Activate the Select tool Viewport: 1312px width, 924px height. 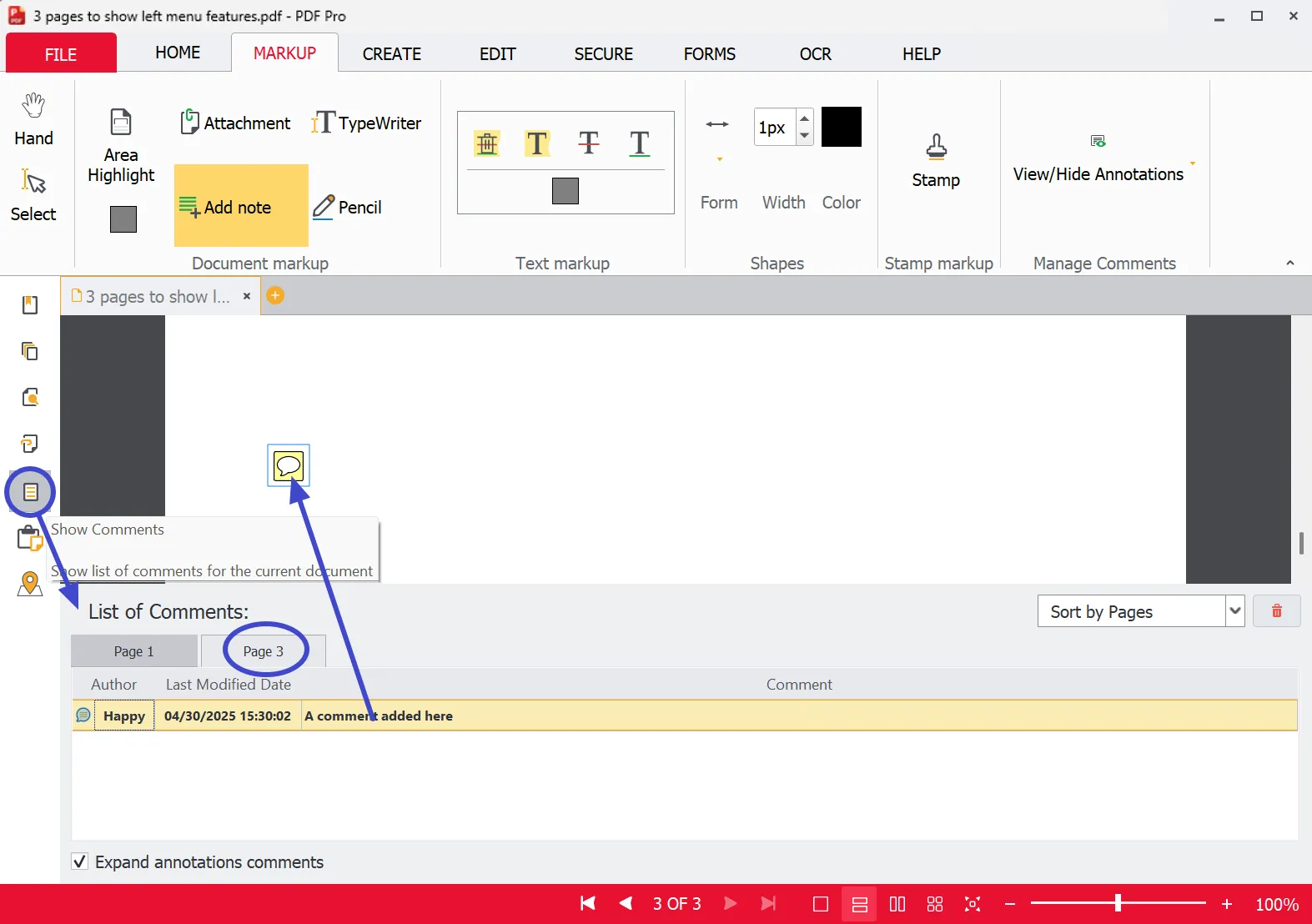[x=33, y=195]
